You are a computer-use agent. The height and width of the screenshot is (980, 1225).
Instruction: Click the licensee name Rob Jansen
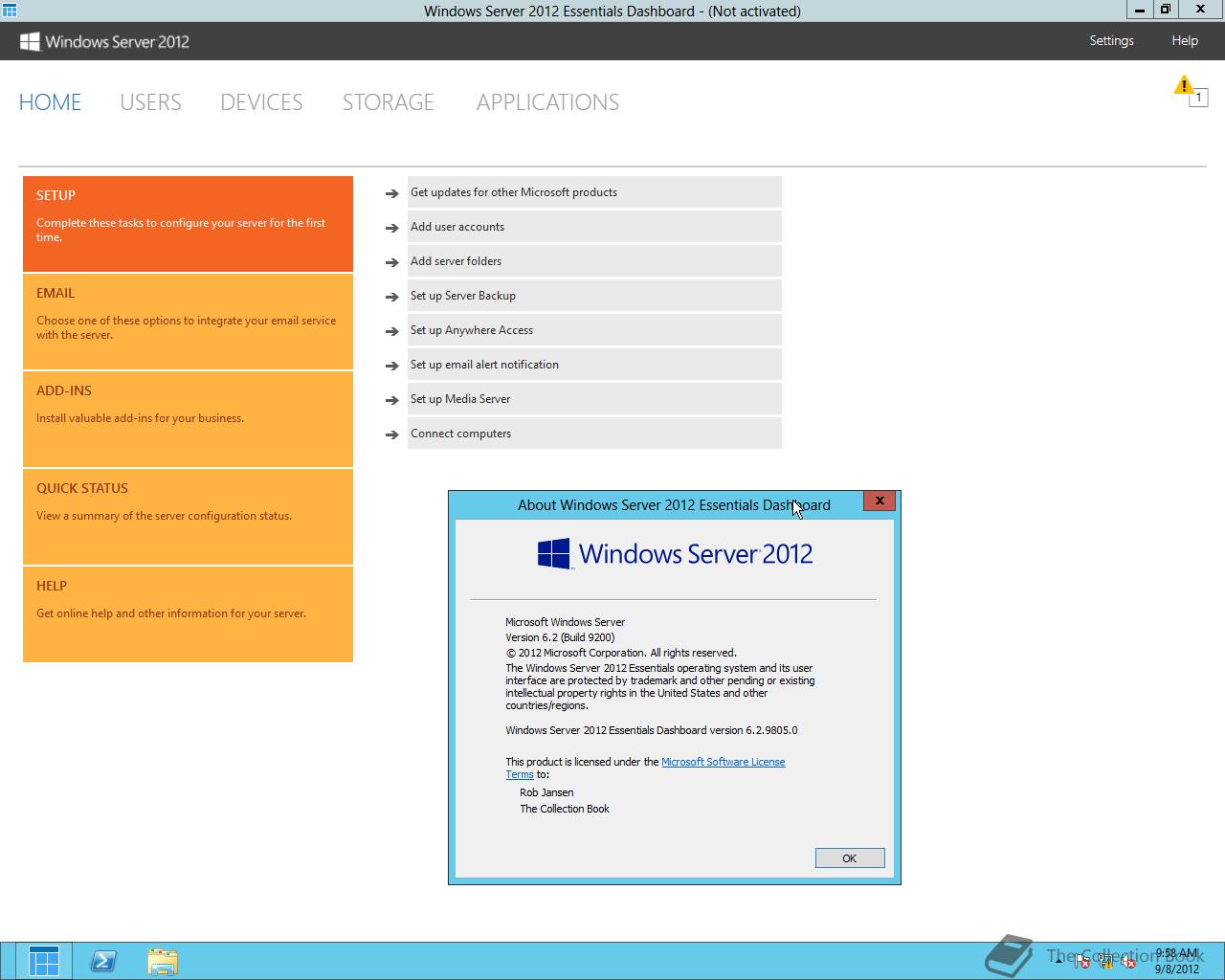tap(546, 792)
